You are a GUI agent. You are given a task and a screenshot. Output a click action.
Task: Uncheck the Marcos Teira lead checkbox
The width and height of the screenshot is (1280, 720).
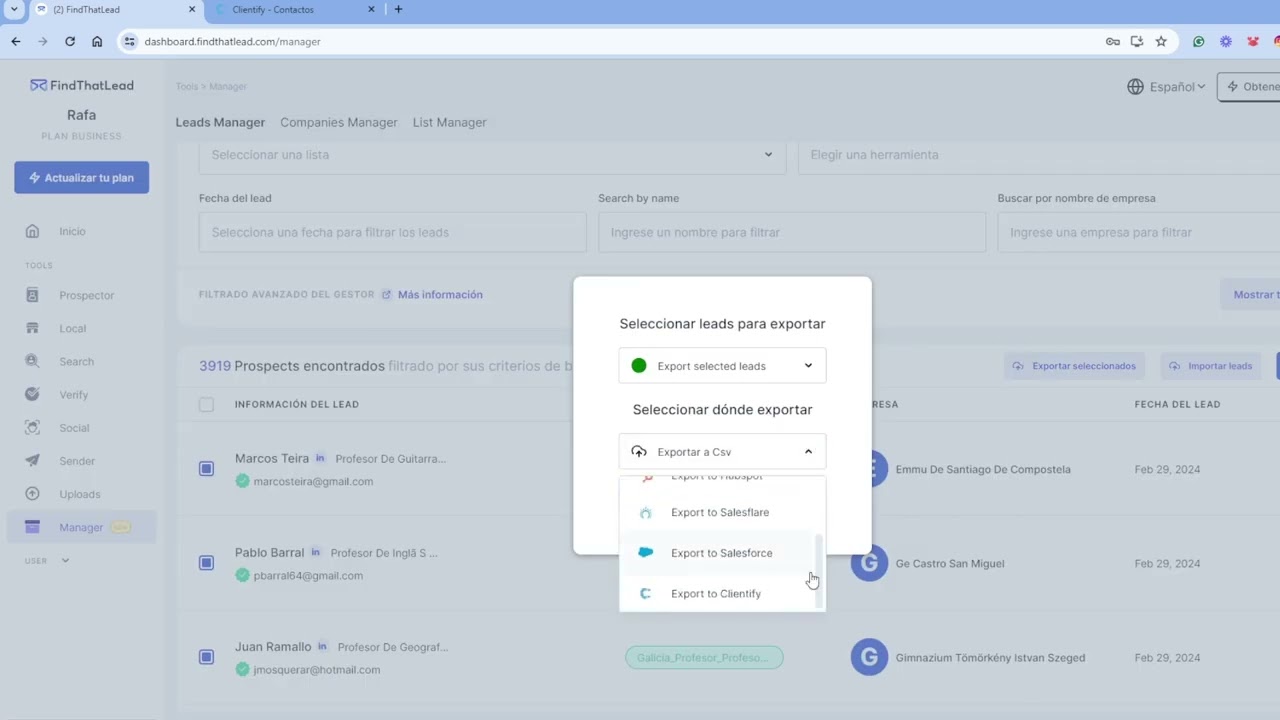(x=206, y=469)
